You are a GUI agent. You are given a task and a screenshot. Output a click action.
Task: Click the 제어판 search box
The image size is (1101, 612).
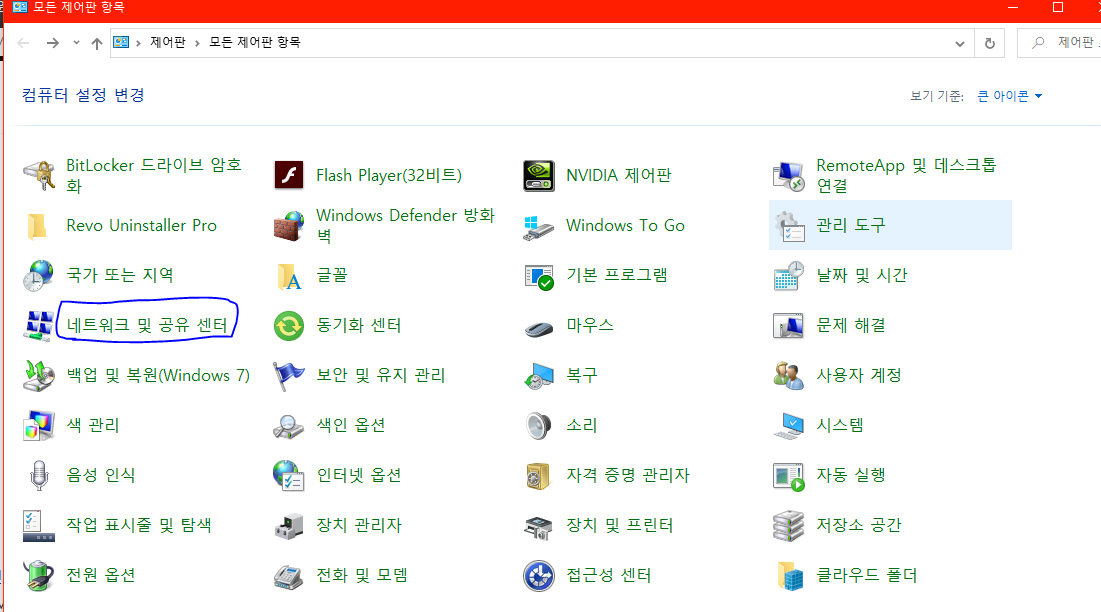[1059, 43]
